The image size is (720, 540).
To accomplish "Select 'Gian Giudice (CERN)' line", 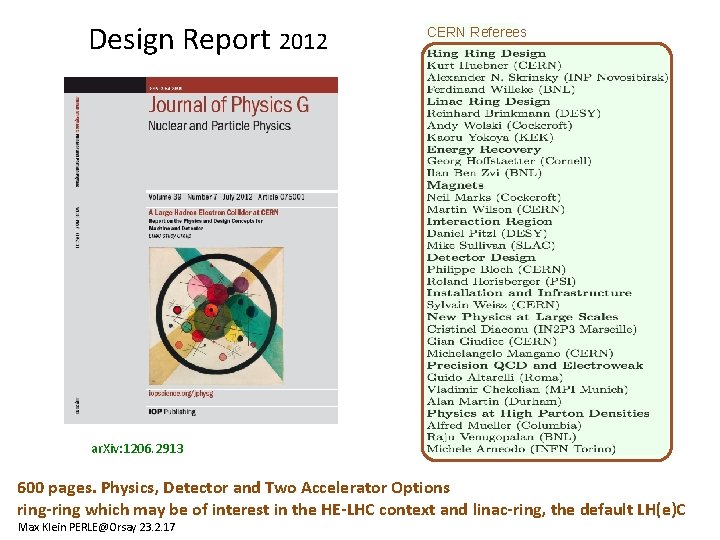I will pyautogui.click(x=491, y=341).
